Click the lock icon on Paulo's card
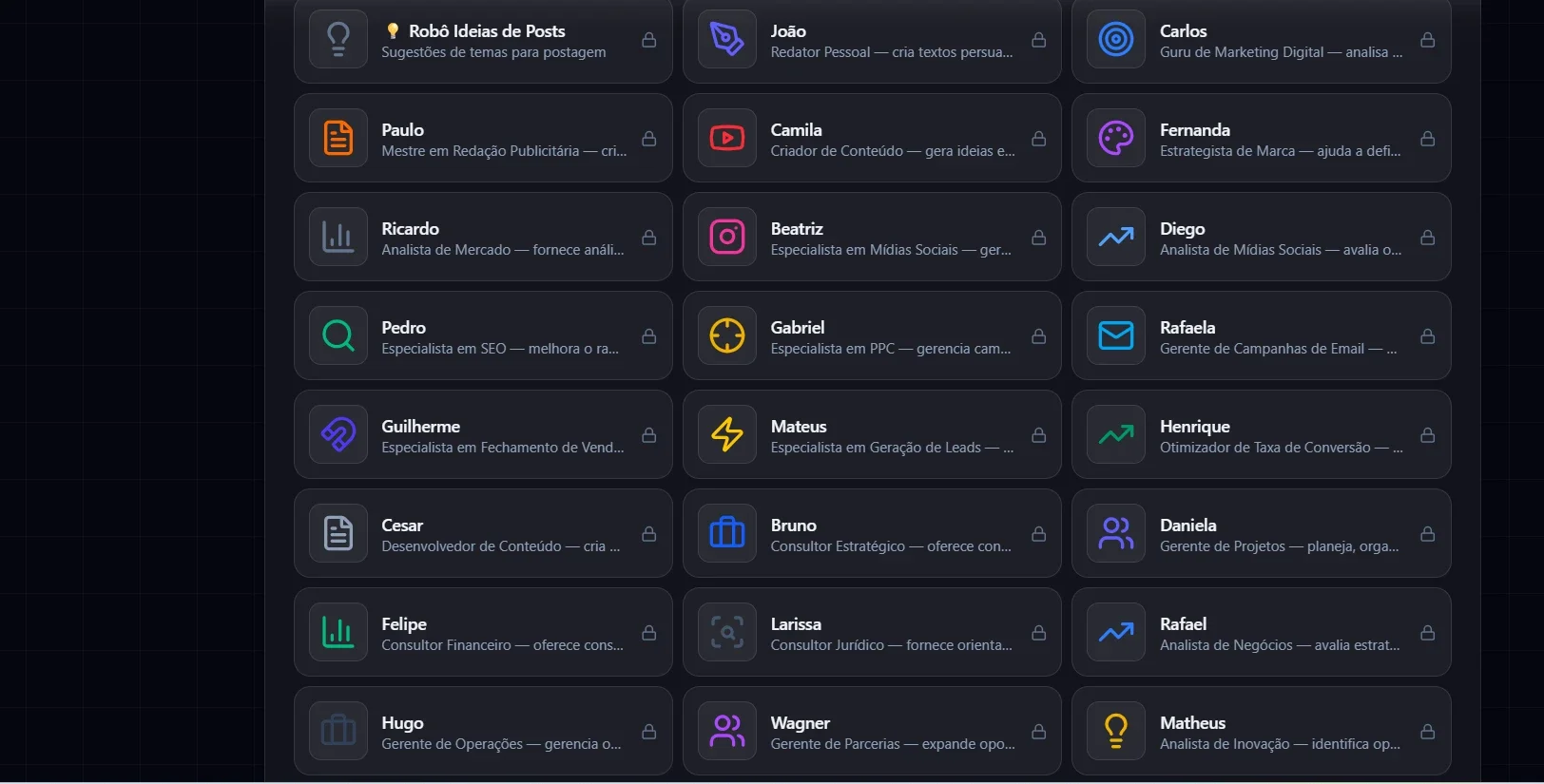 pos(649,139)
